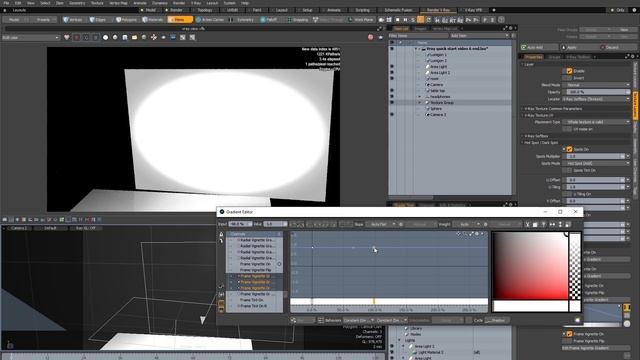Open the Action Center menu
Image resolution: width=640 pixels, height=360 pixels.
click(210, 20)
